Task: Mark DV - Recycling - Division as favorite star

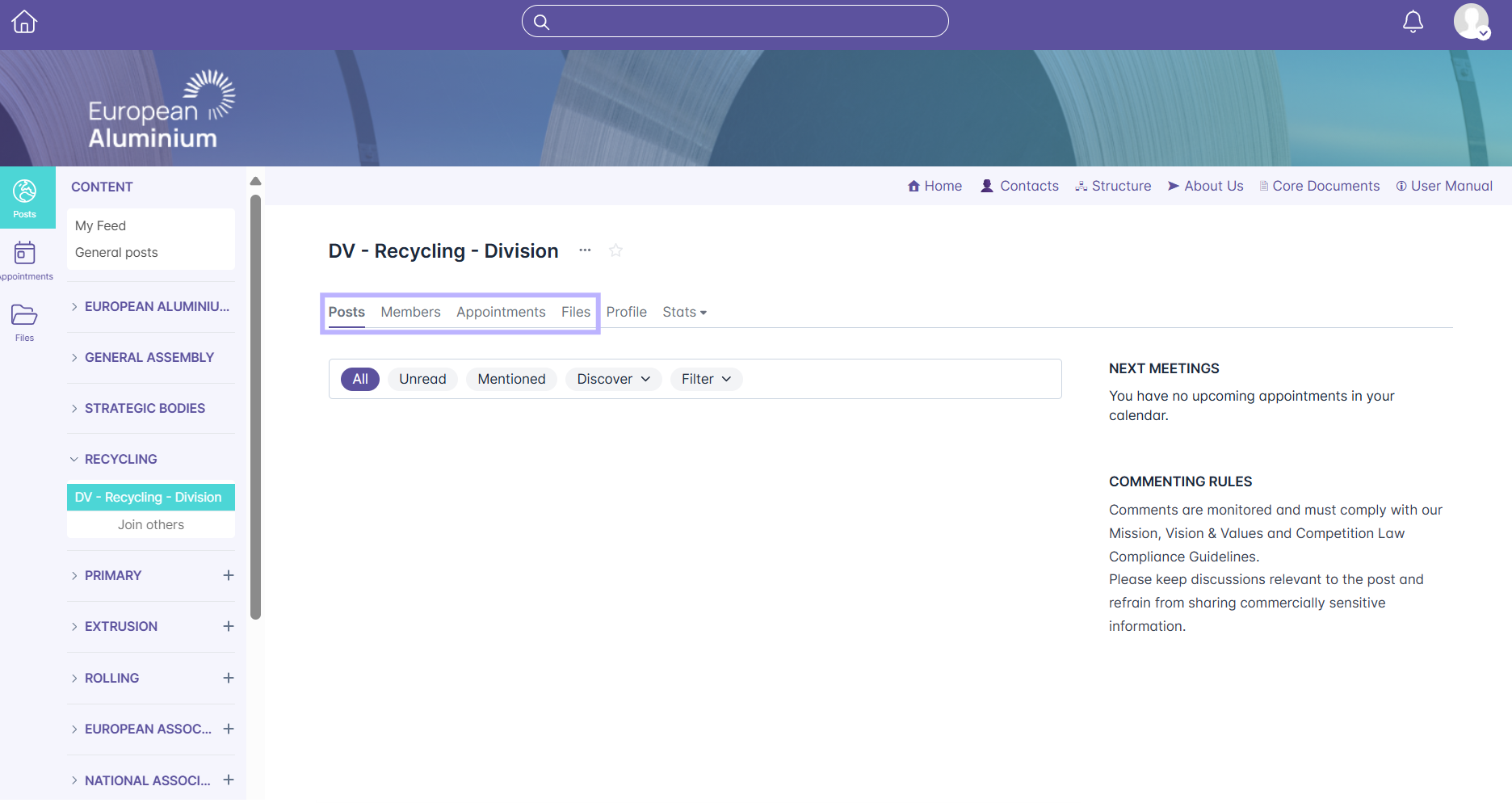Action: 615,250
